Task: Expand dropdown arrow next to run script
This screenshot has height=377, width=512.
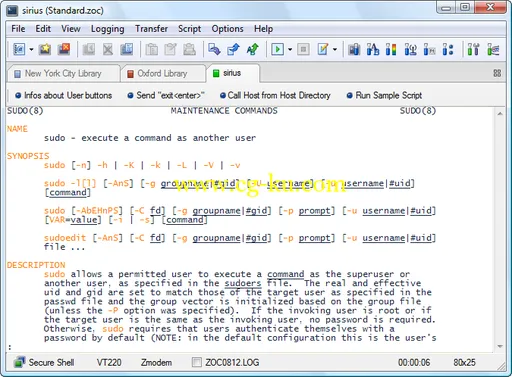Action: [x=290, y=50]
